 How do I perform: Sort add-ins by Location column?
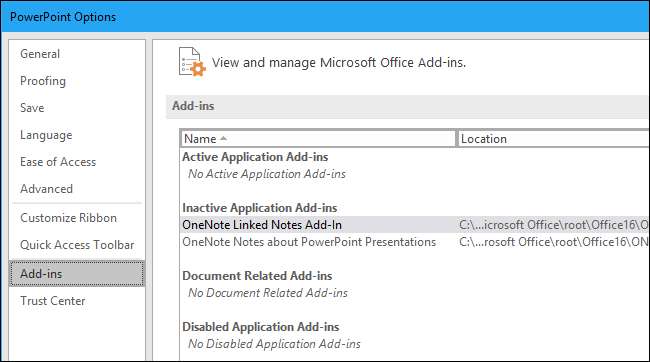(553, 138)
